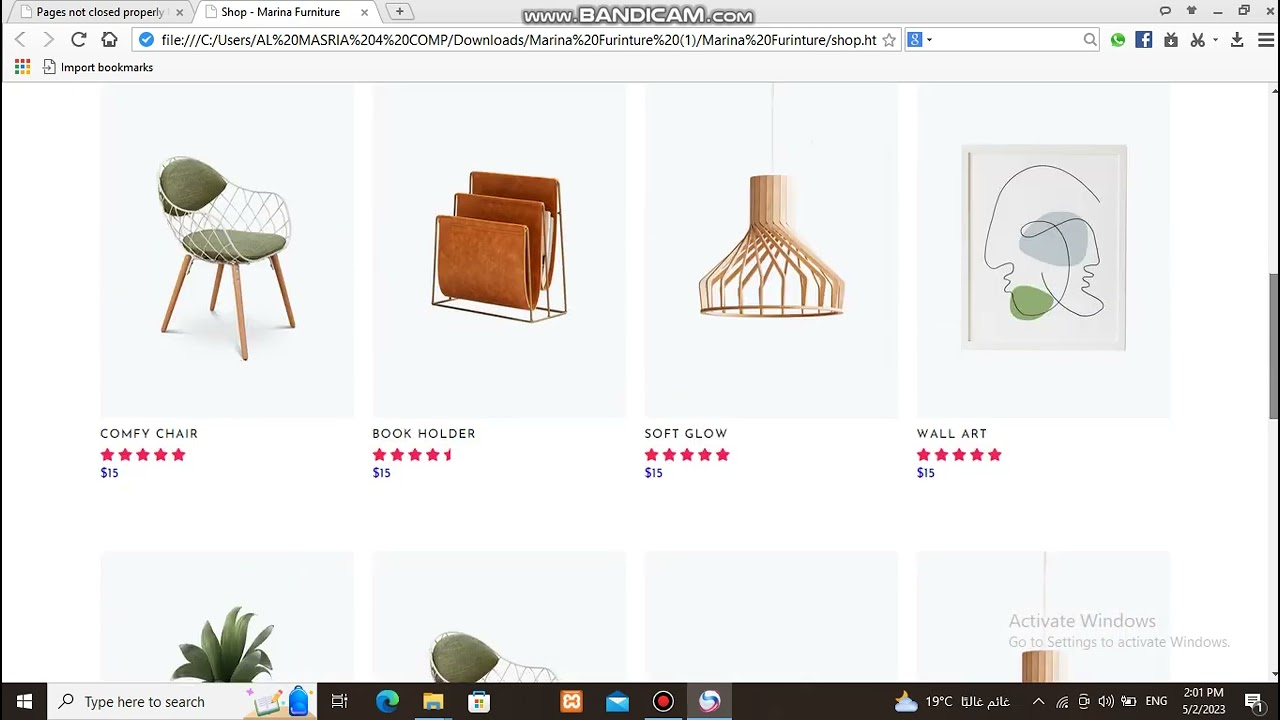Screen dimensions: 1280x720
Task: Open Microsoft Store from the taskbar
Action: click(x=479, y=701)
